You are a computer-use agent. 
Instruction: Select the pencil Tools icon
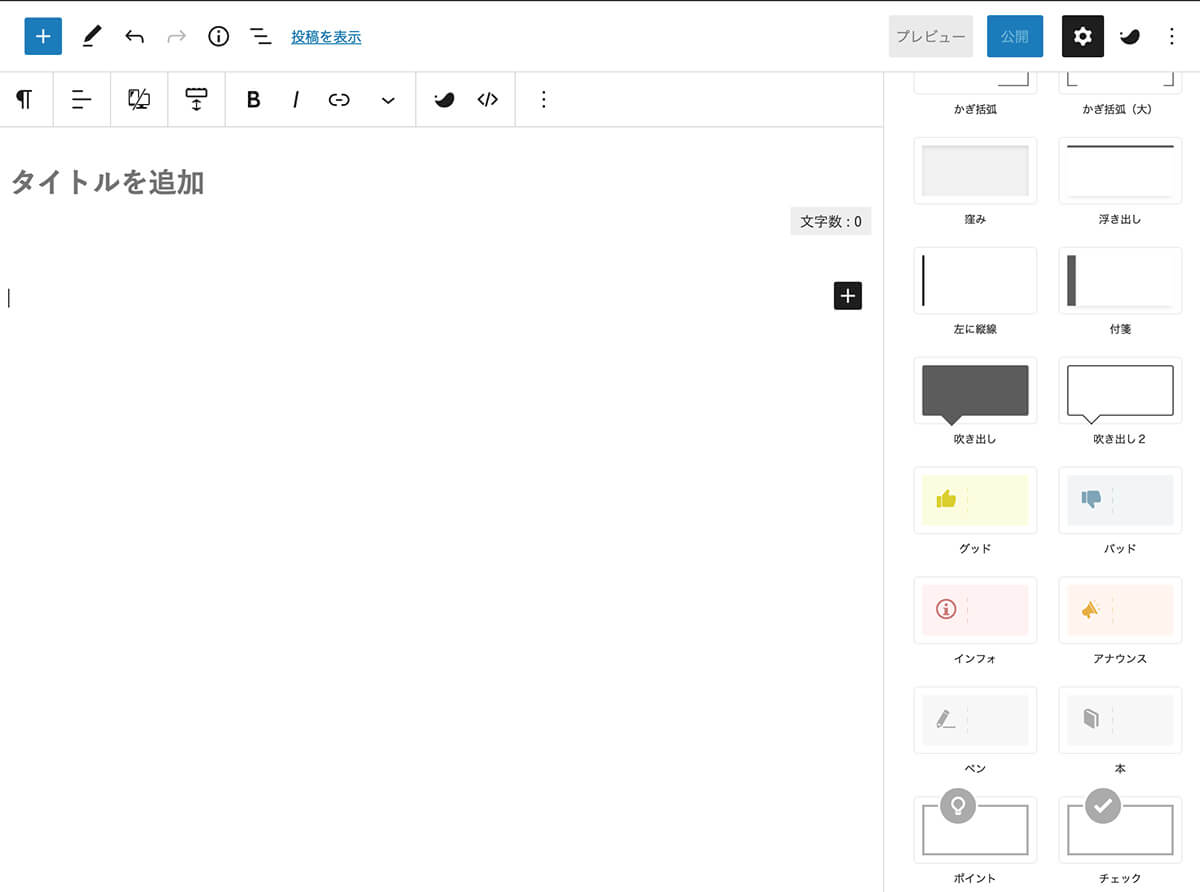click(91, 37)
